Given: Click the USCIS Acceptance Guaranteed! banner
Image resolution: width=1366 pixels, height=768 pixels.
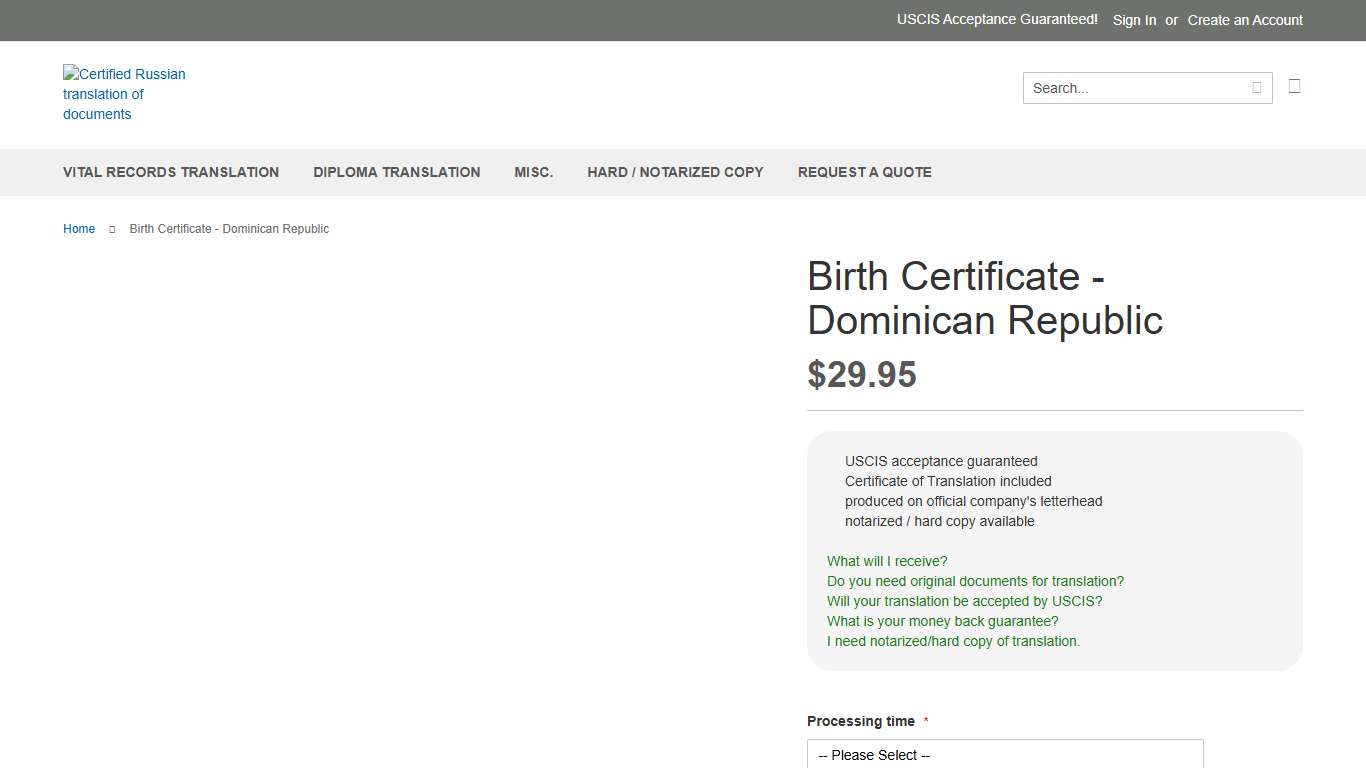Looking at the screenshot, I should [x=997, y=19].
